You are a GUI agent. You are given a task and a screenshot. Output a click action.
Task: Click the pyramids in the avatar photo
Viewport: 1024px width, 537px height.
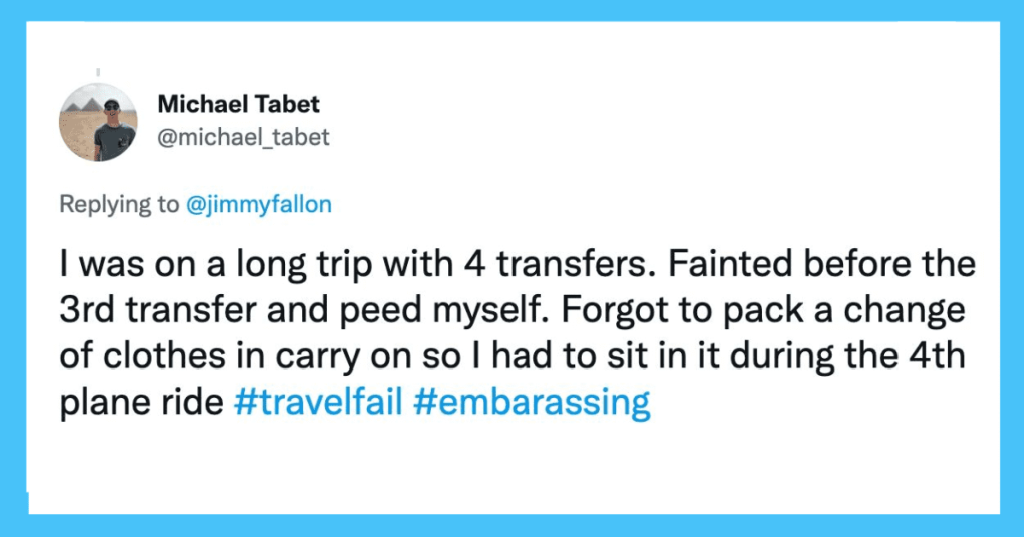coord(87,105)
